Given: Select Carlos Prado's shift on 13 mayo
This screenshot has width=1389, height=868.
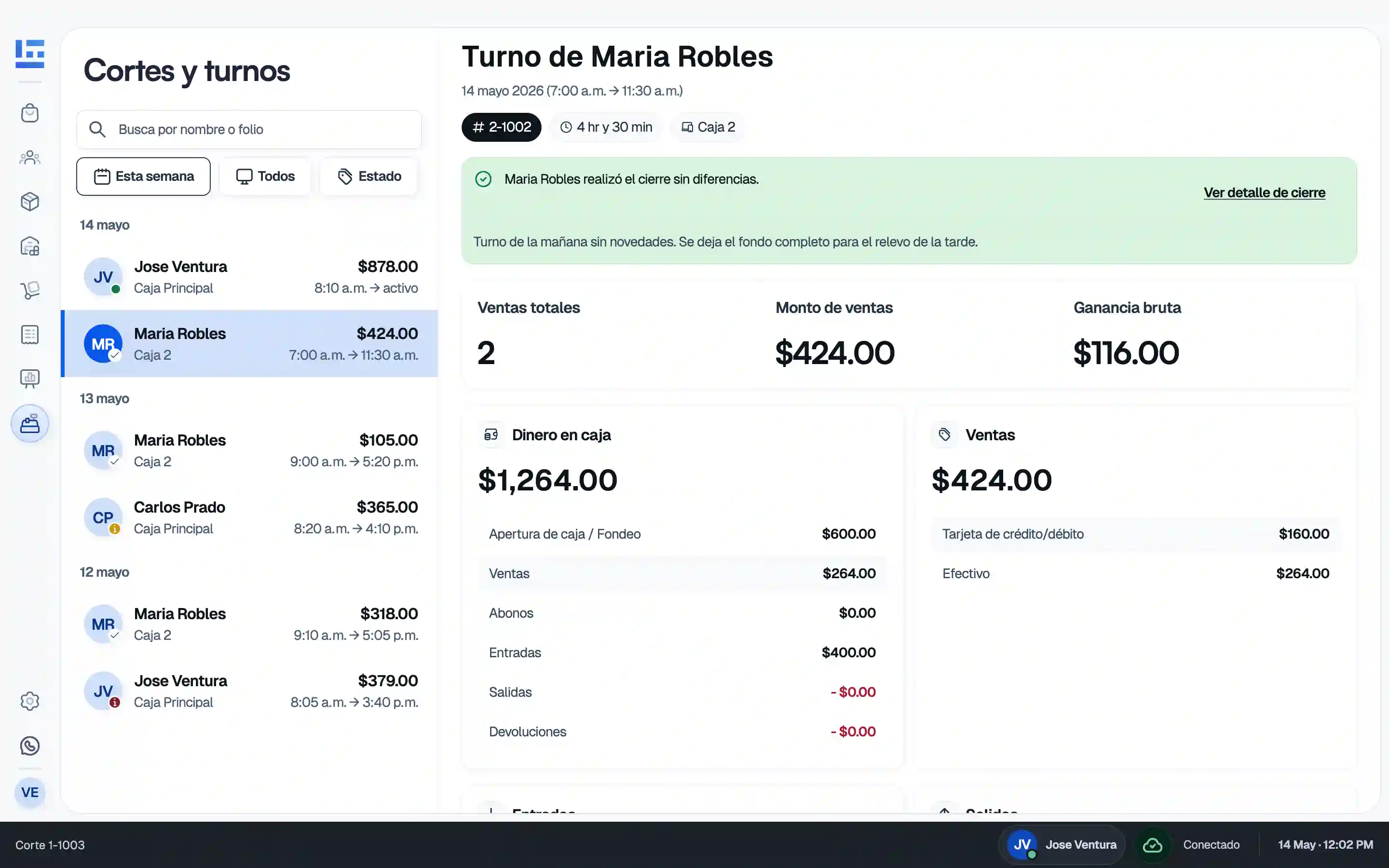Looking at the screenshot, I should click(x=250, y=518).
